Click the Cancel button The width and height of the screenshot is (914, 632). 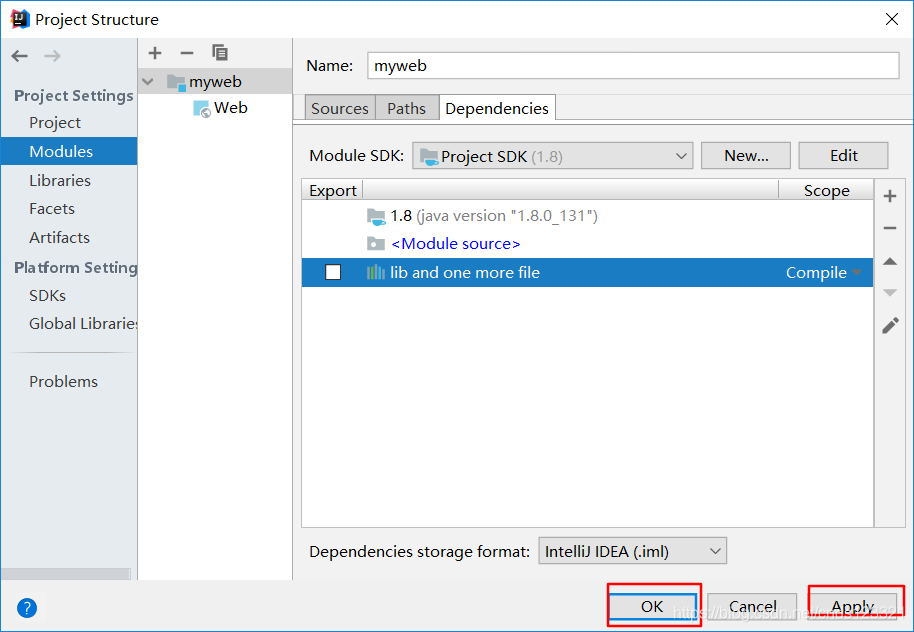tap(752, 606)
